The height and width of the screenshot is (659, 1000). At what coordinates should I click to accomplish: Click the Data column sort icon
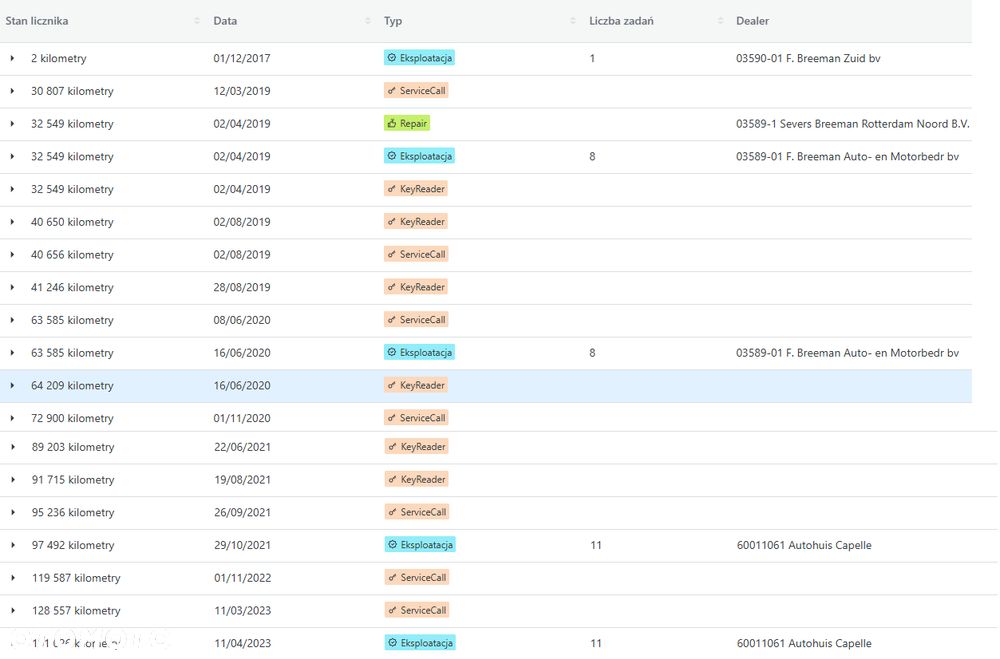click(x=367, y=21)
